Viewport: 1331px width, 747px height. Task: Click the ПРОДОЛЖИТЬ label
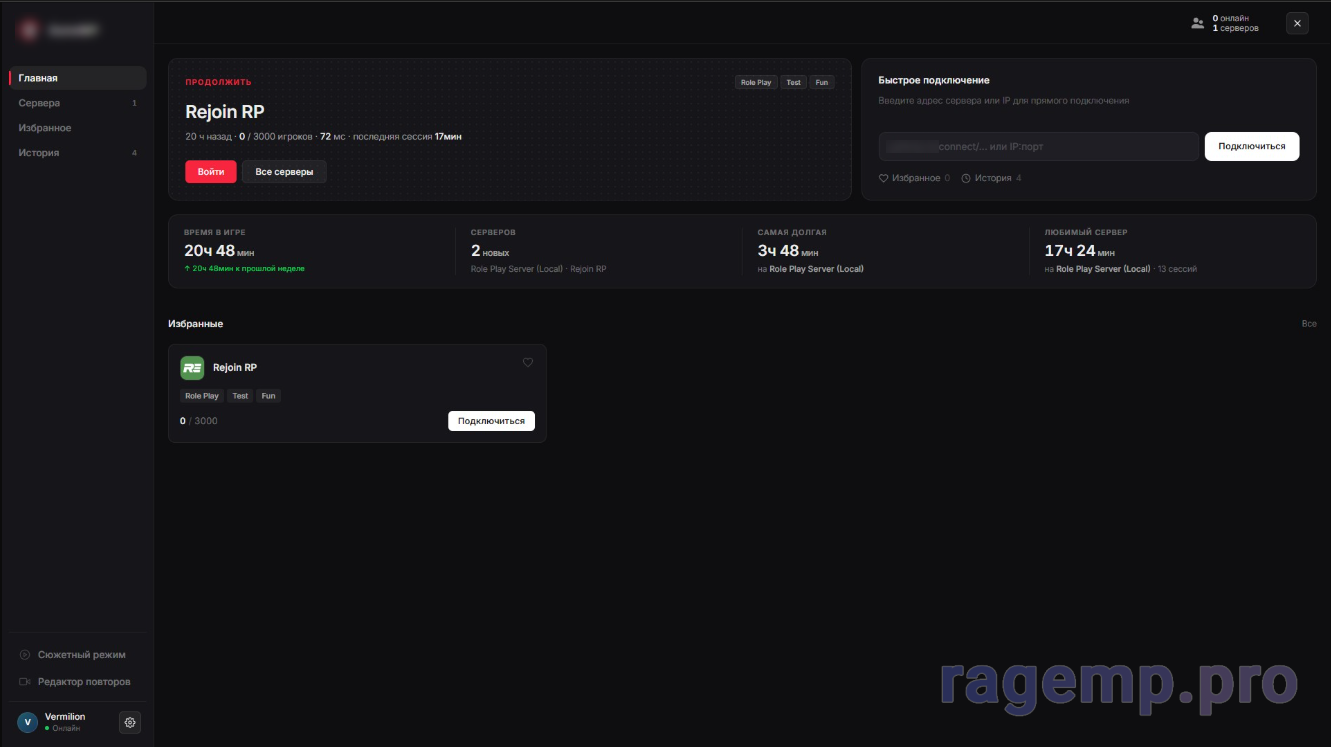218,82
